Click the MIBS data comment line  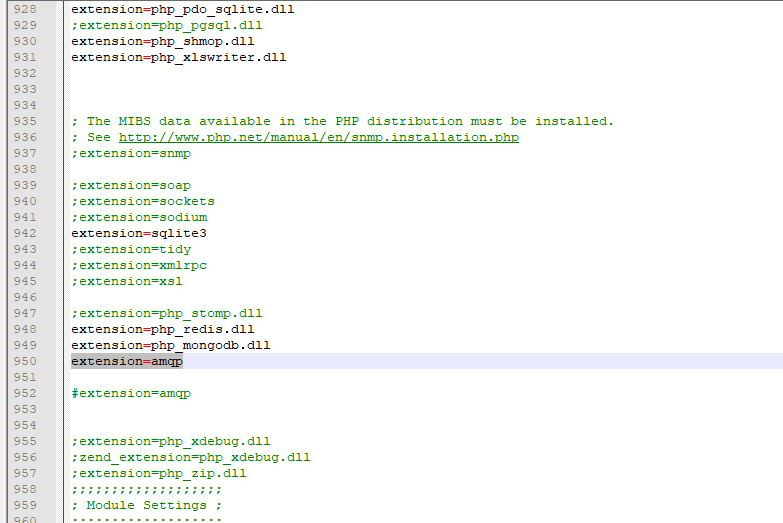point(342,121)
